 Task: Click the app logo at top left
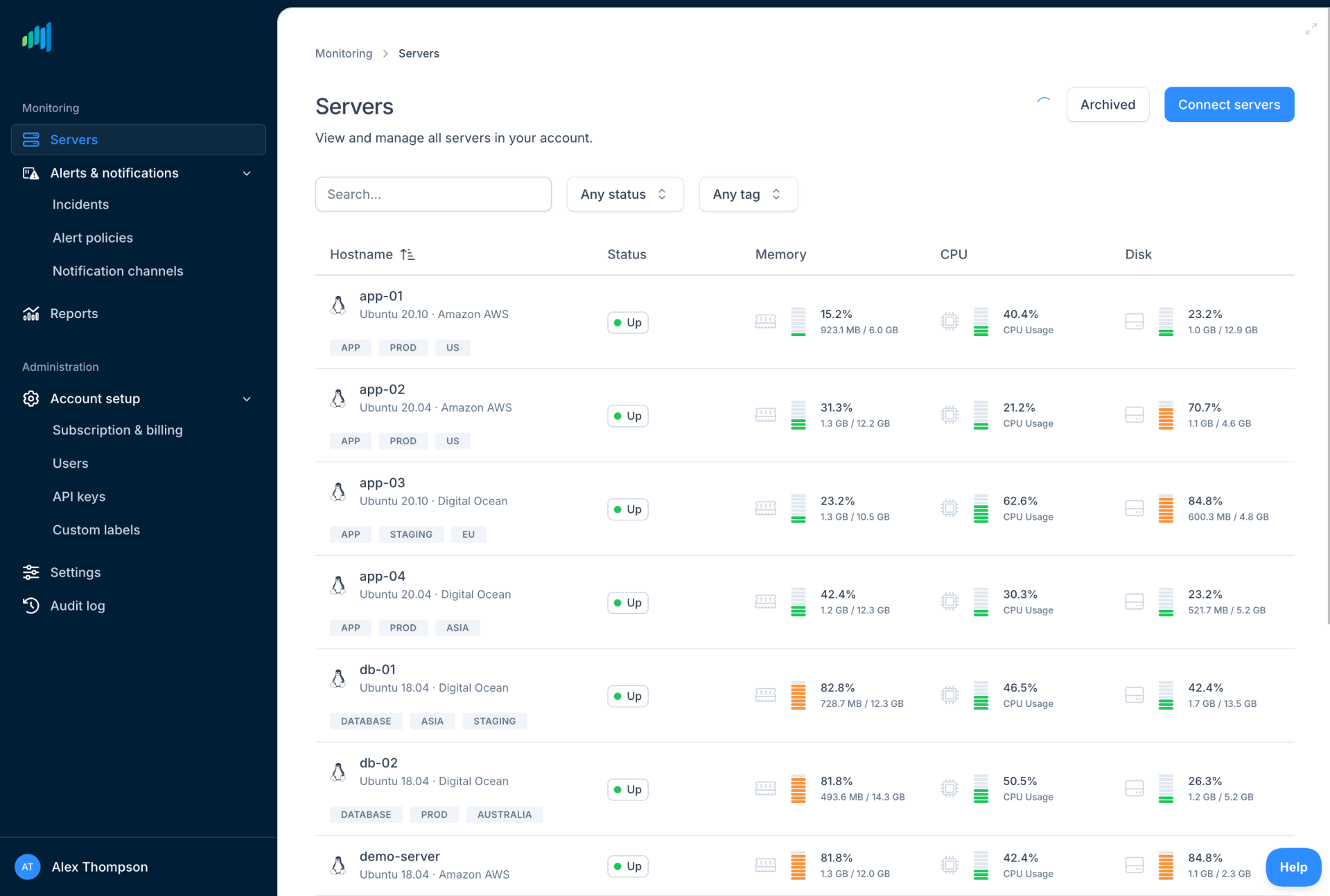(x=36, y=37)
